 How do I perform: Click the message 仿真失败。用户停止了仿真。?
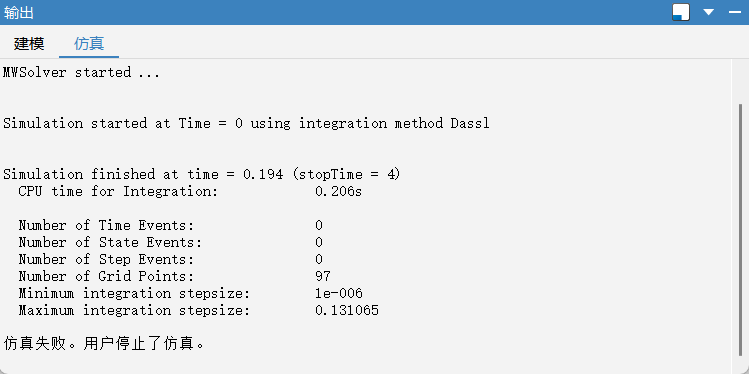(104, 343)
